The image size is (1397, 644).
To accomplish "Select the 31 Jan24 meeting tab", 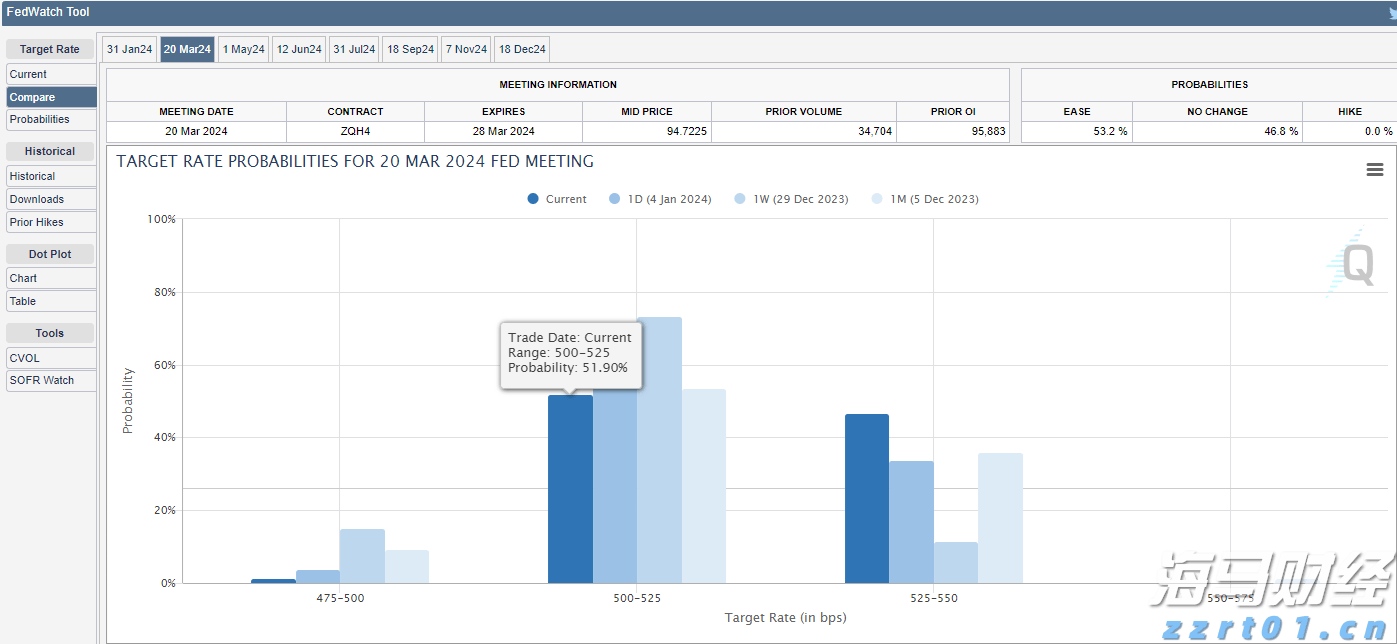I will [130, 49].
